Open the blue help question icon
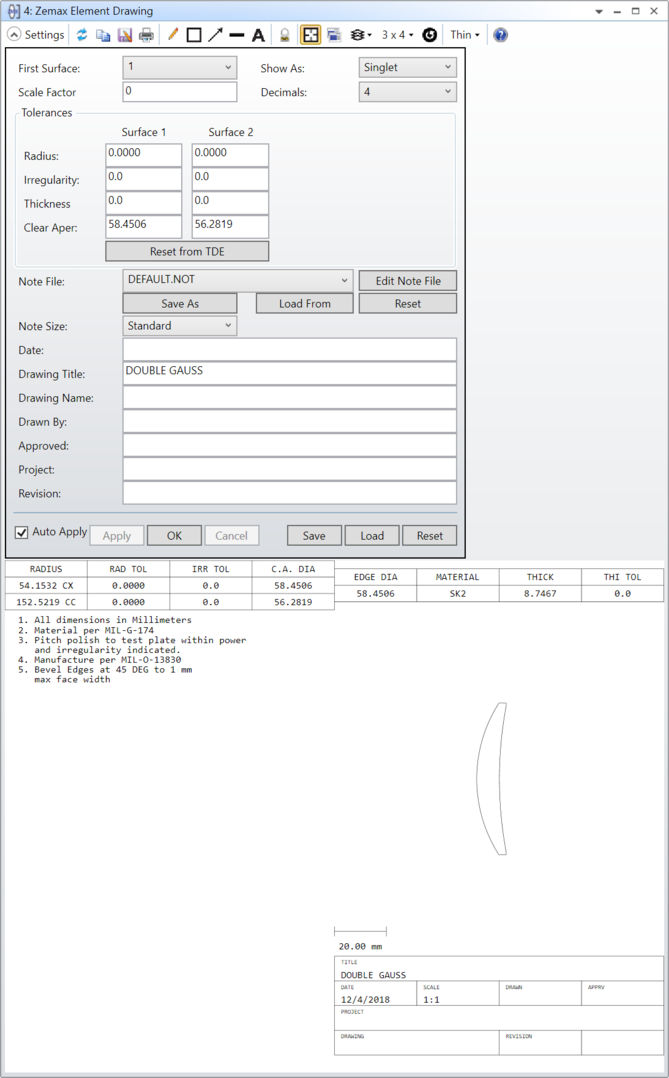This screenshot has height=1078, width=669. 501,34
